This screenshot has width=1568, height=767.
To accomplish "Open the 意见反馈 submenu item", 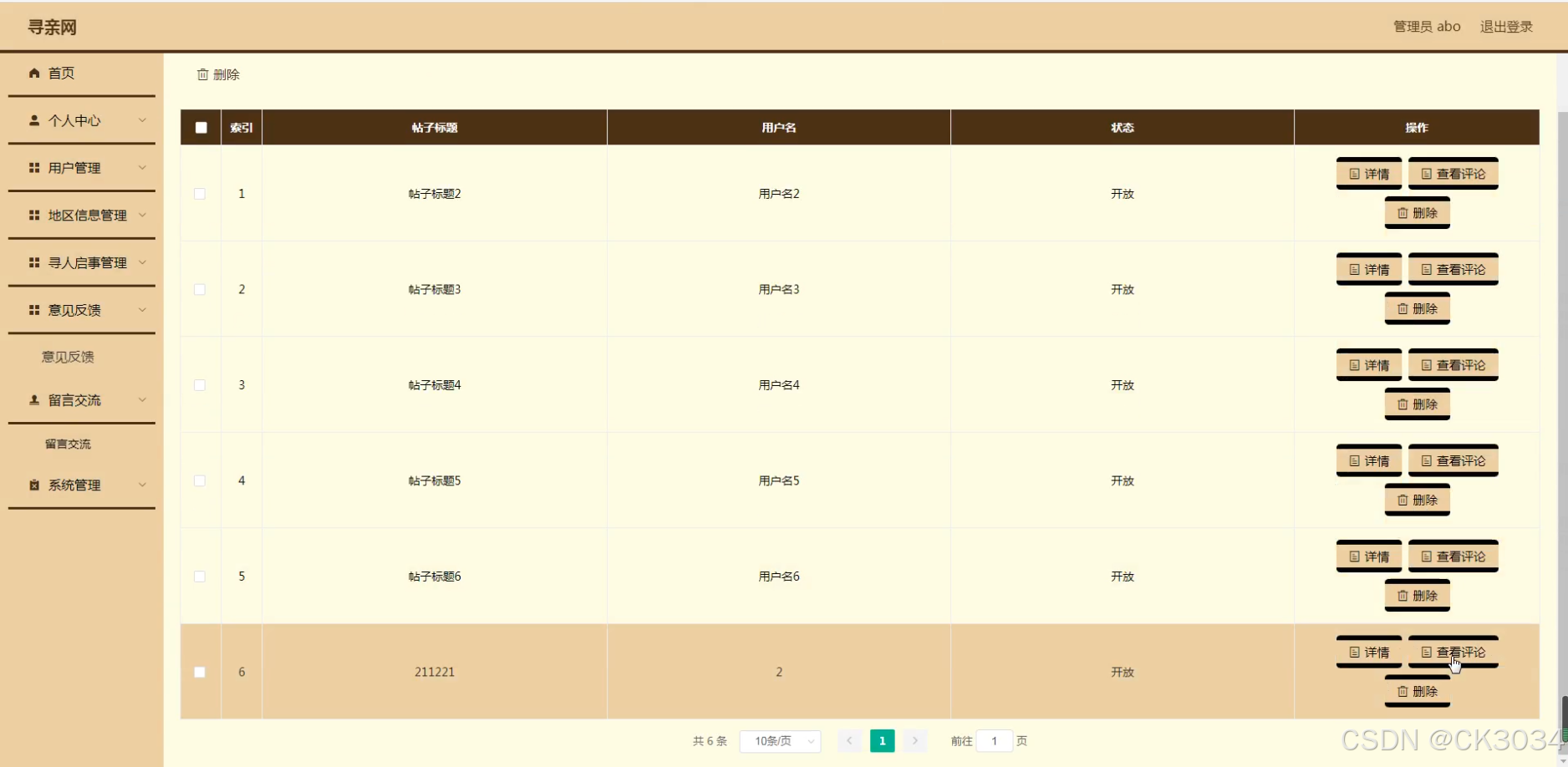I will point(68,358).
